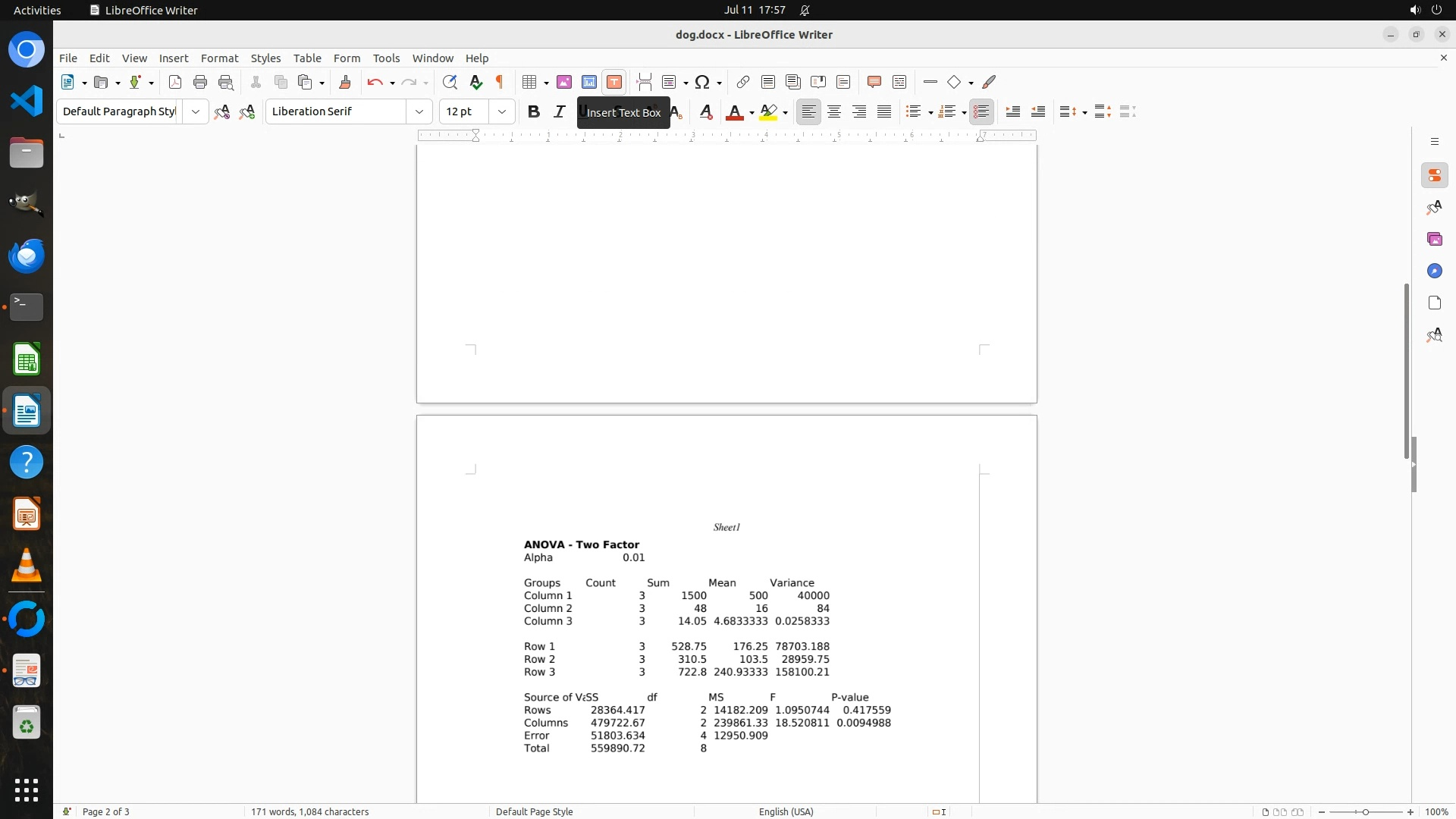Expand the font name dropdown
Viewport: 1456px width, 819px height.
tap(419, 111)
